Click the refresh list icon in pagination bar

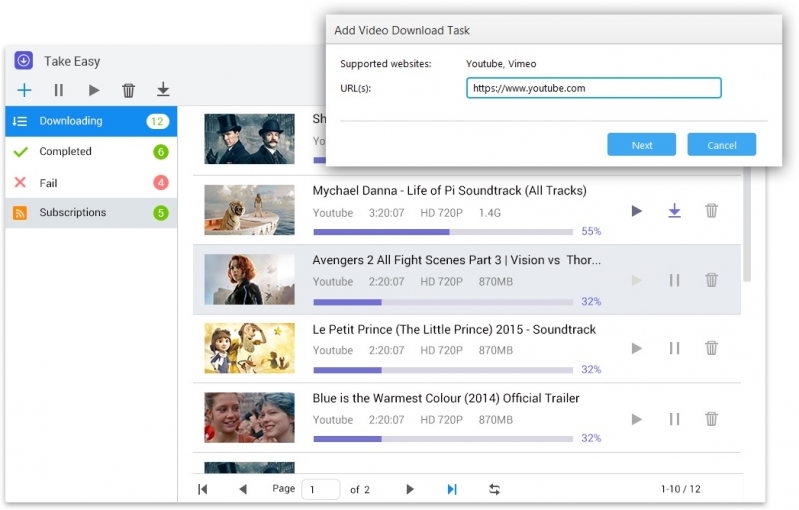(494, 489)
